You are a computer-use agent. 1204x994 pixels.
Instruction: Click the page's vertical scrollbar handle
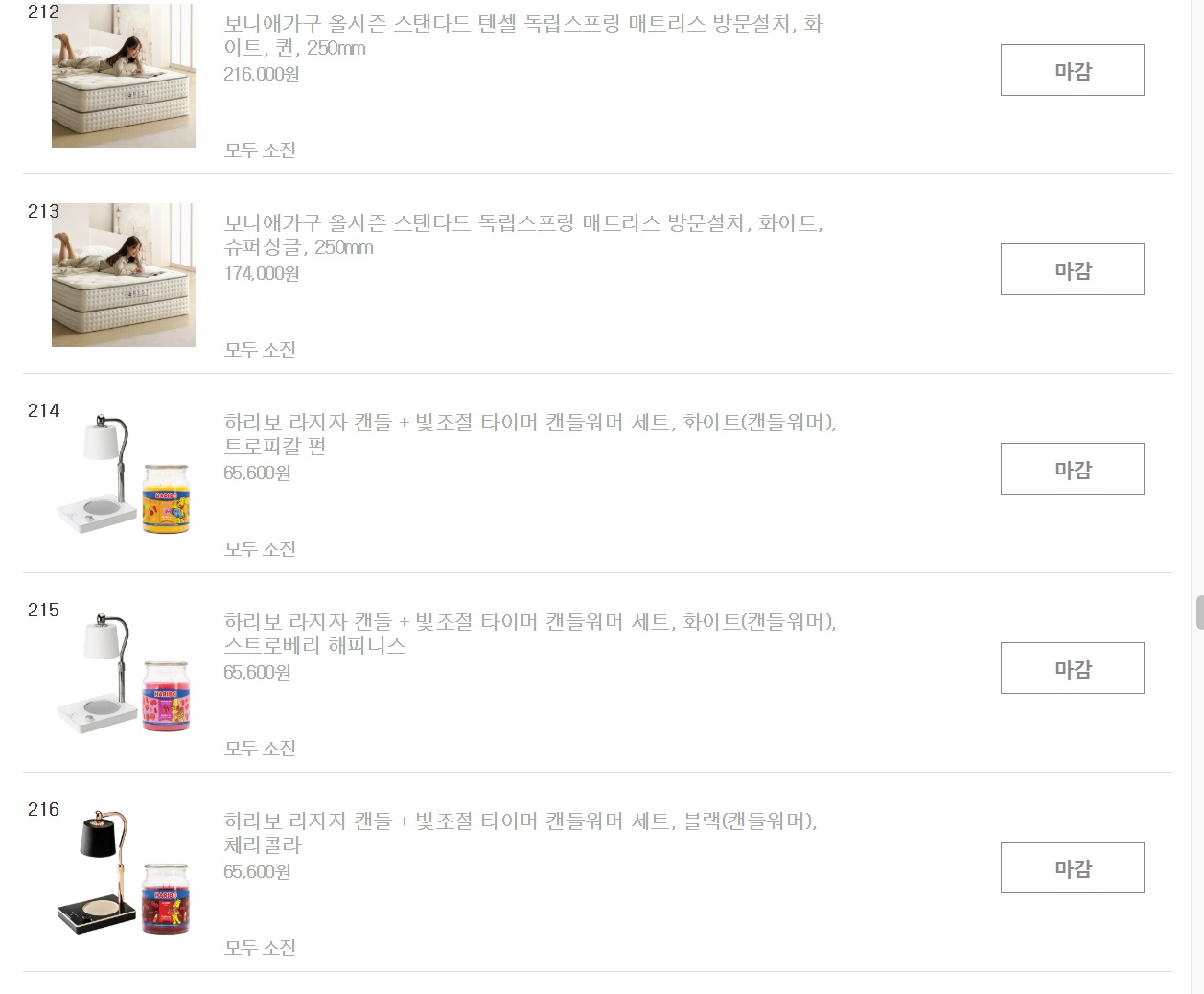pos(1199,613)
